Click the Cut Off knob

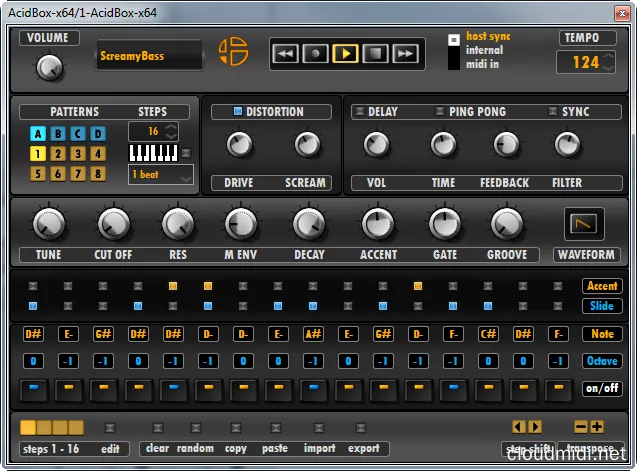click(x=113, y=223)
